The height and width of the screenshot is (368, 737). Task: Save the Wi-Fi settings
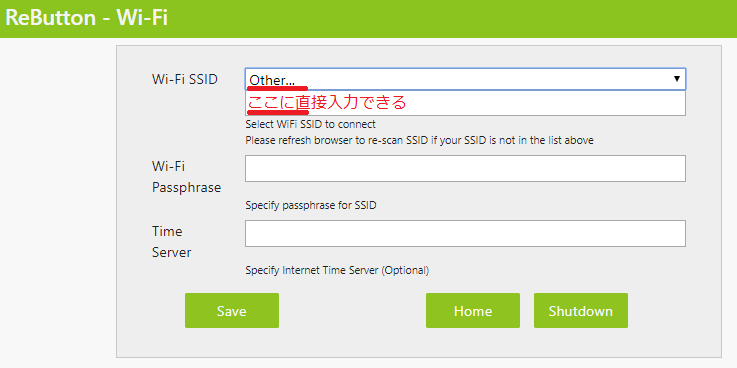click(232, 311)
